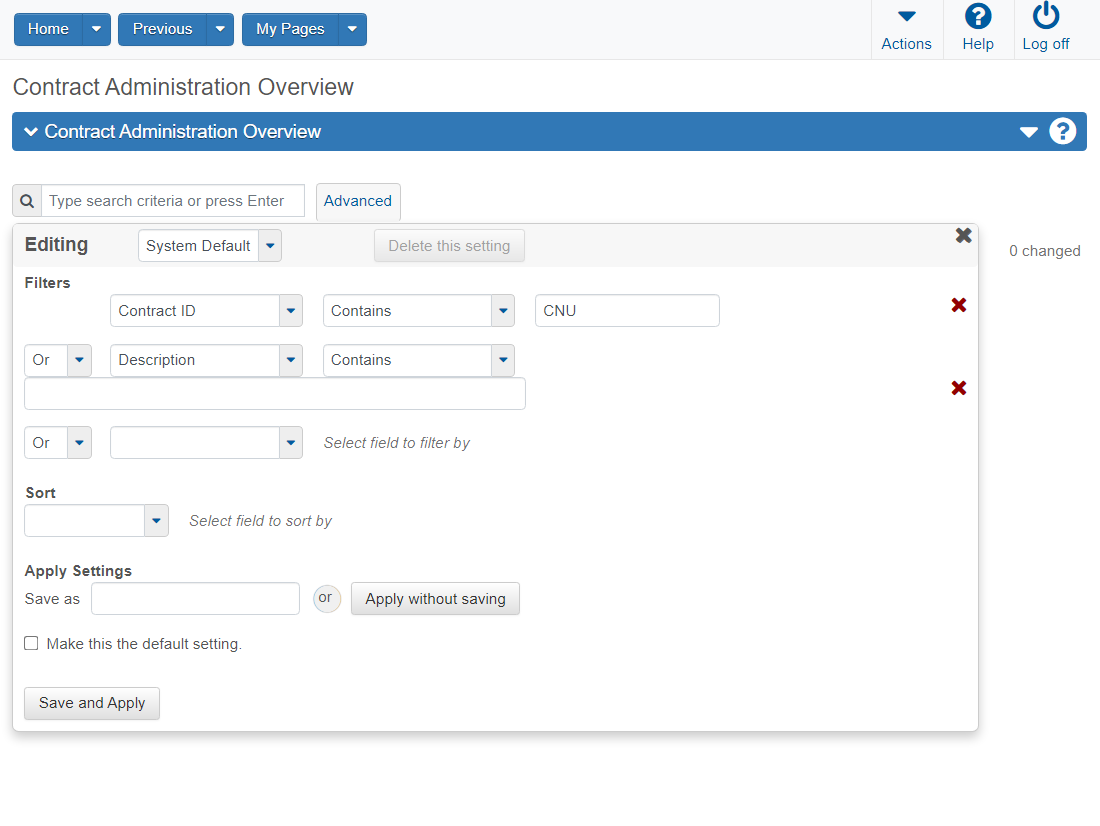Open Contains operator dropdown for Description
Viewport: 1100px width, 826px height.
point(503,360)
